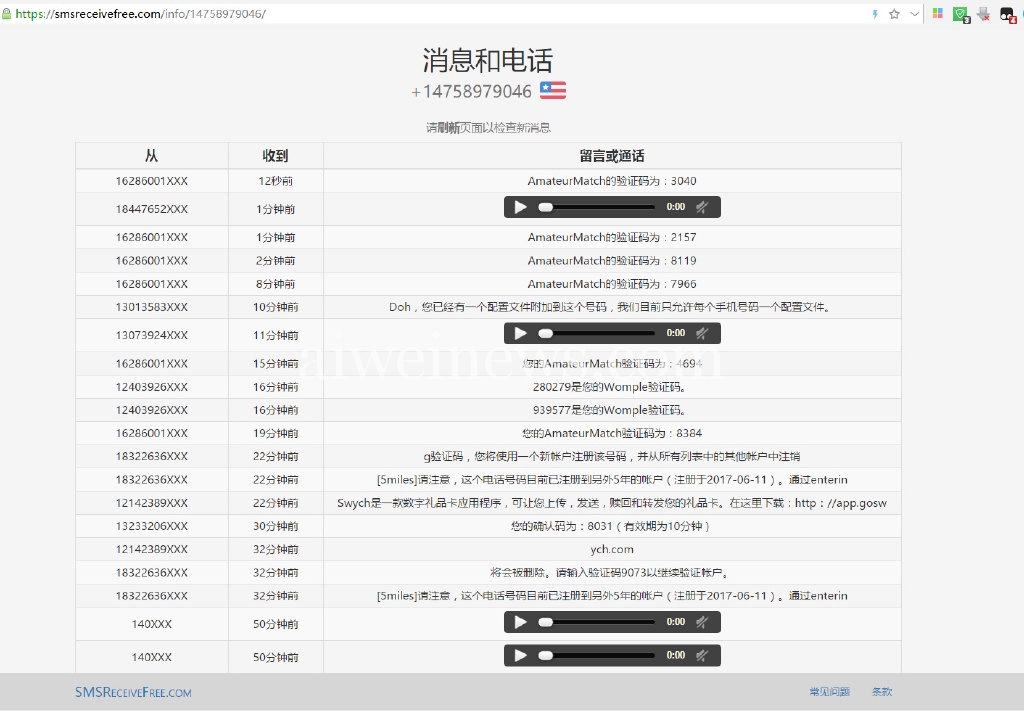
Task: Select the message with verification code 7966
Action: [x=612, y=284]
